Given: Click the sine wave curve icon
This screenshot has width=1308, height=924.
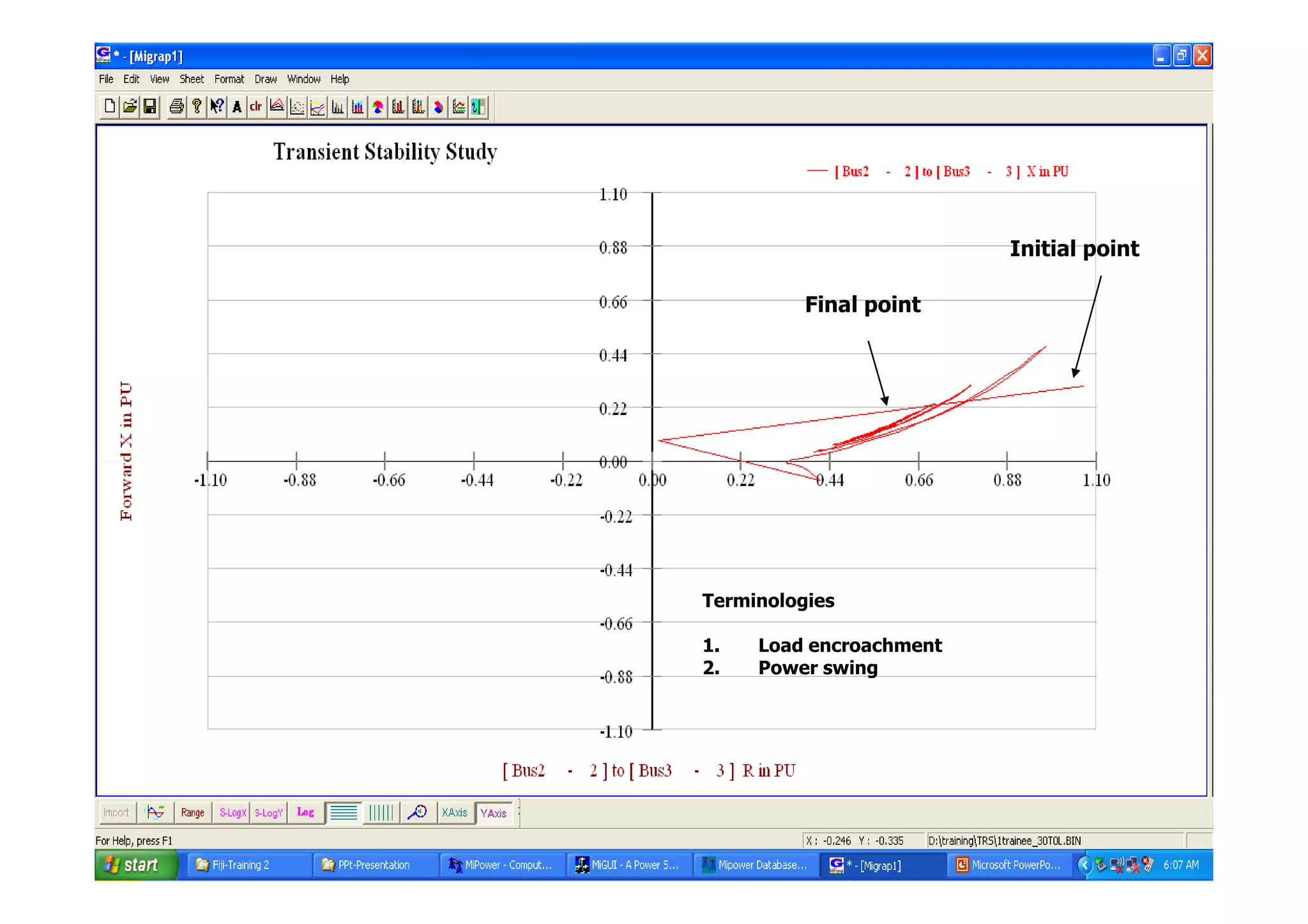Looking at the screenshot, I should click(155, 812).
